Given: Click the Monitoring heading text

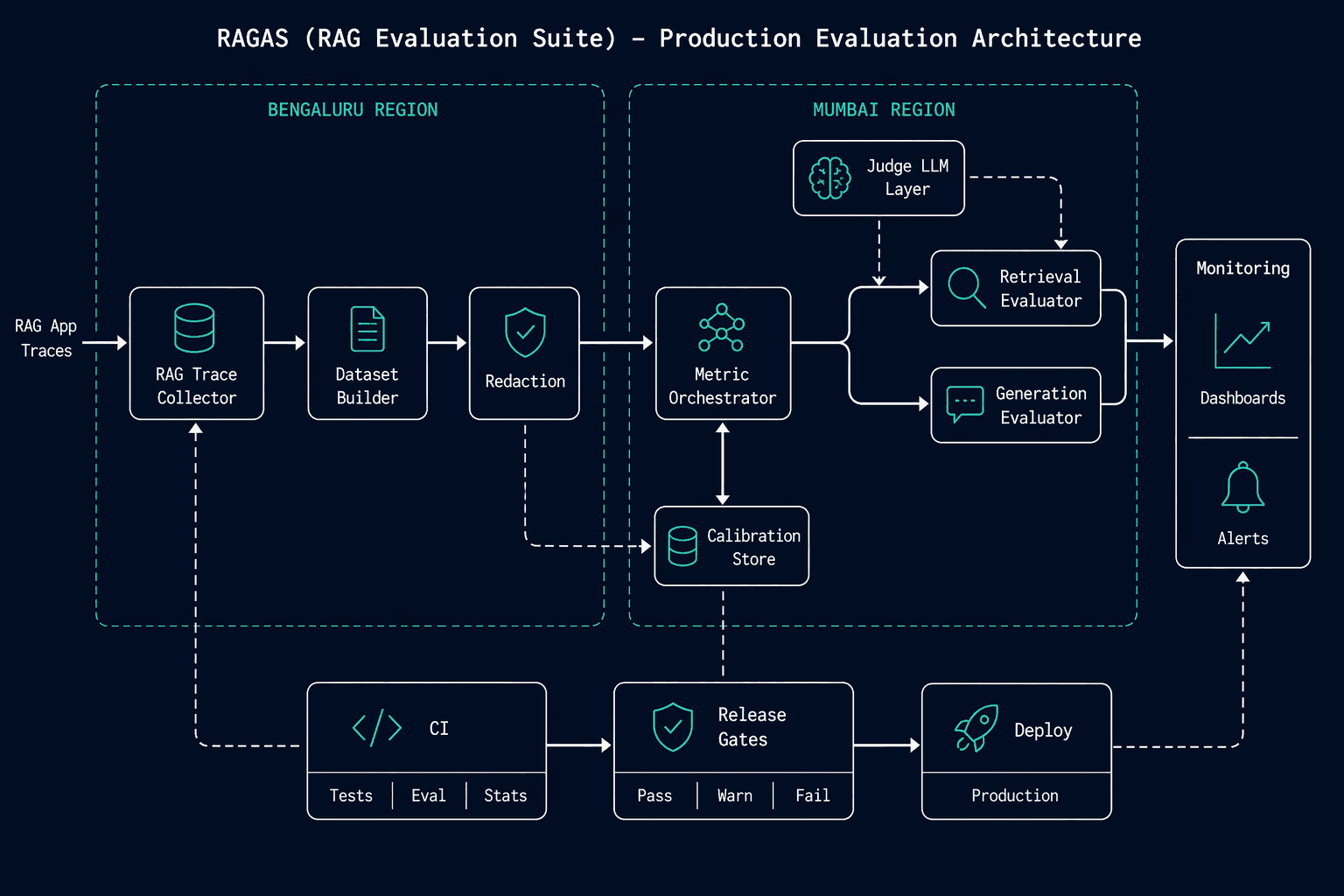Looking at the screenshot, I should coord(1242,269).
